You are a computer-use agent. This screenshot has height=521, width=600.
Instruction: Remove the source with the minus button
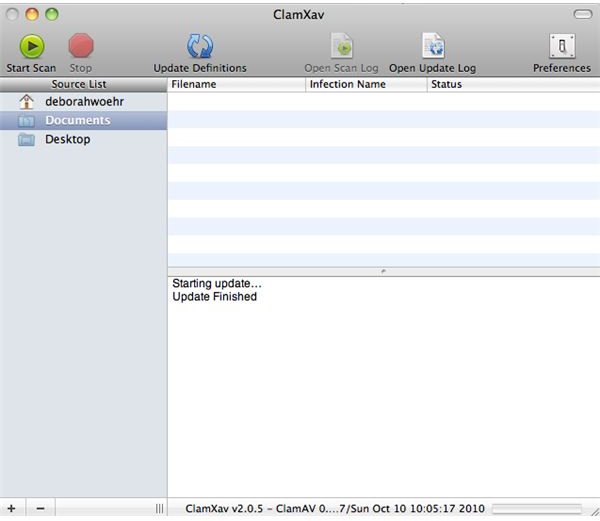40,508
